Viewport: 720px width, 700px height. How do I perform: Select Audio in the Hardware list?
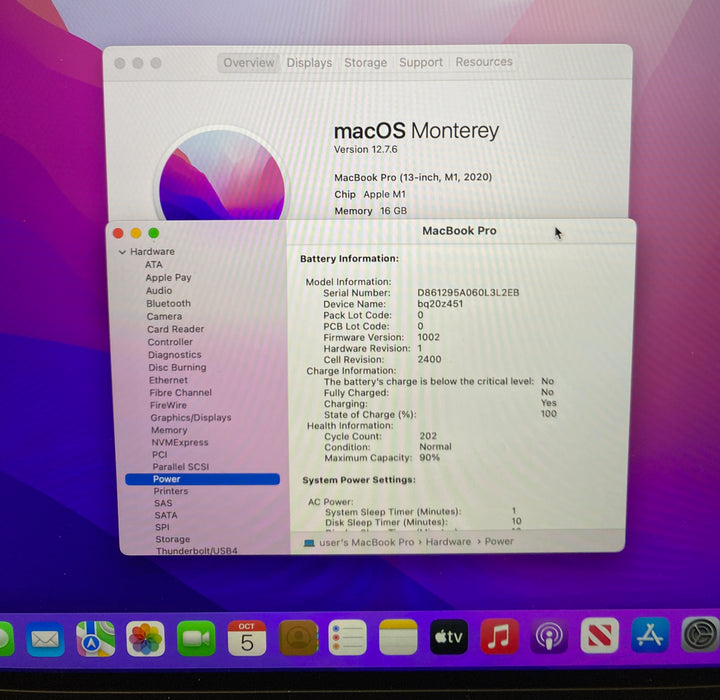point(159,290)
